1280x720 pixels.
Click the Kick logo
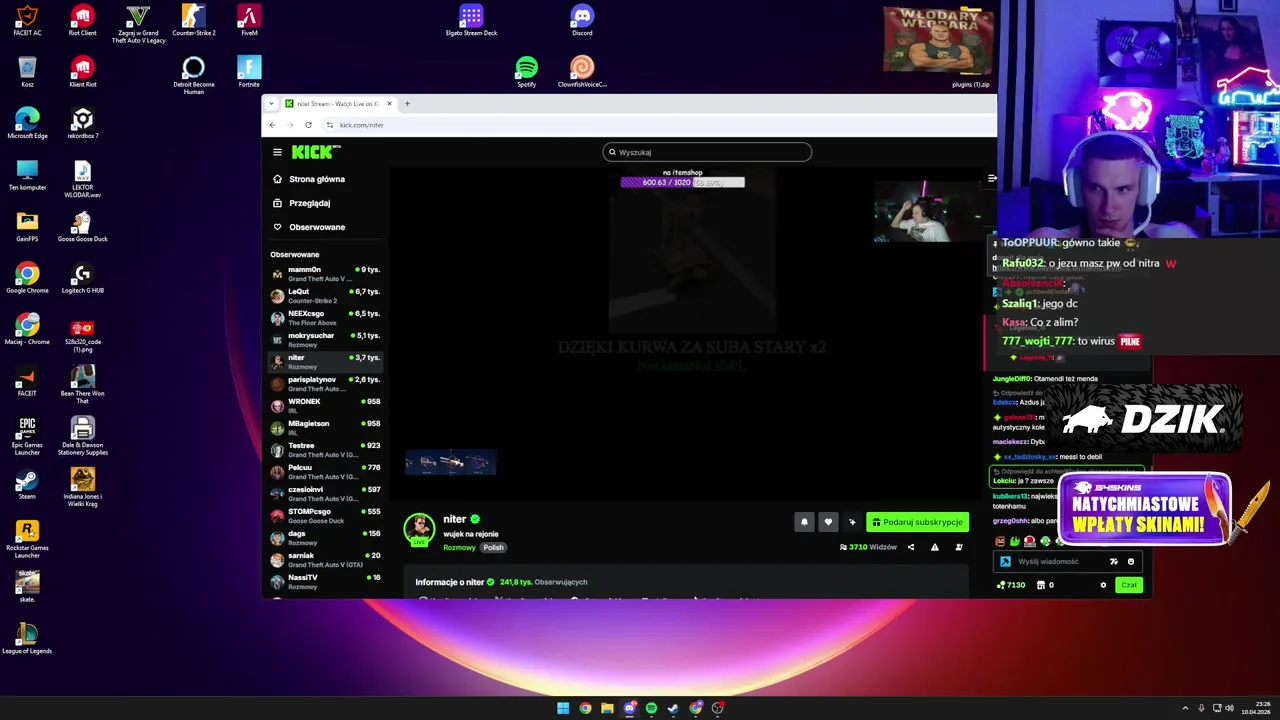[316, 152]
